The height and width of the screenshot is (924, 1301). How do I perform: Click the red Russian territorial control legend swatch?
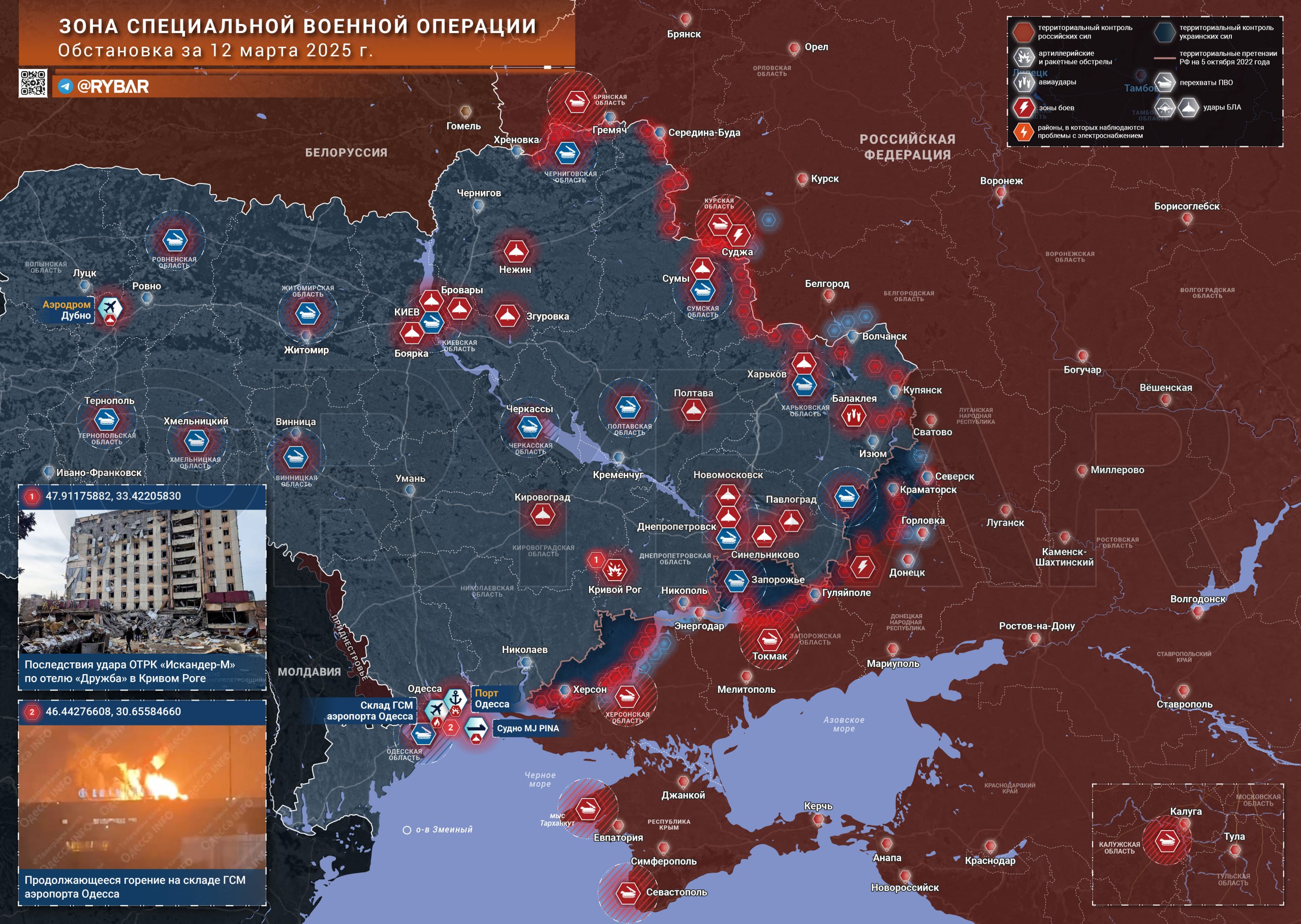click(x=1024, y=32)
